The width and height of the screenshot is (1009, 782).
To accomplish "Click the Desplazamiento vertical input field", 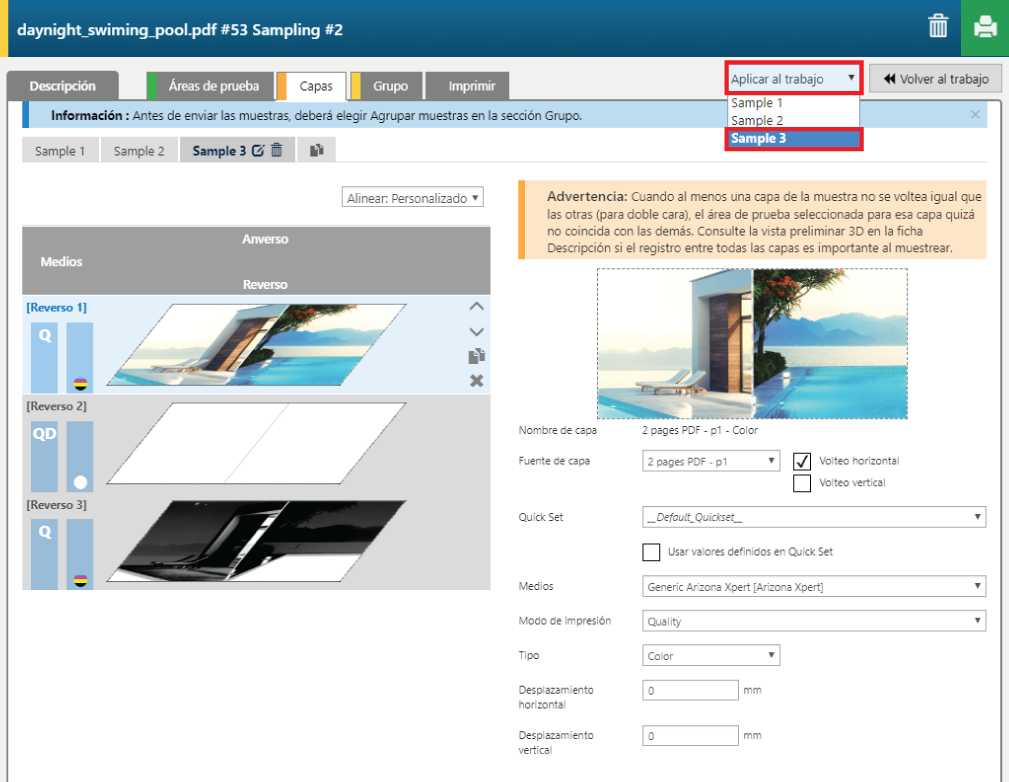I will pos(690,736).
